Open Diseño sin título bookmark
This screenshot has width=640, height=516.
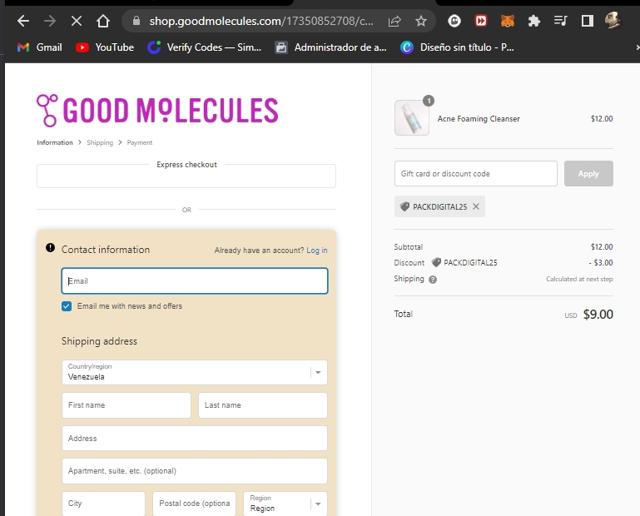[x=457, y=47]
